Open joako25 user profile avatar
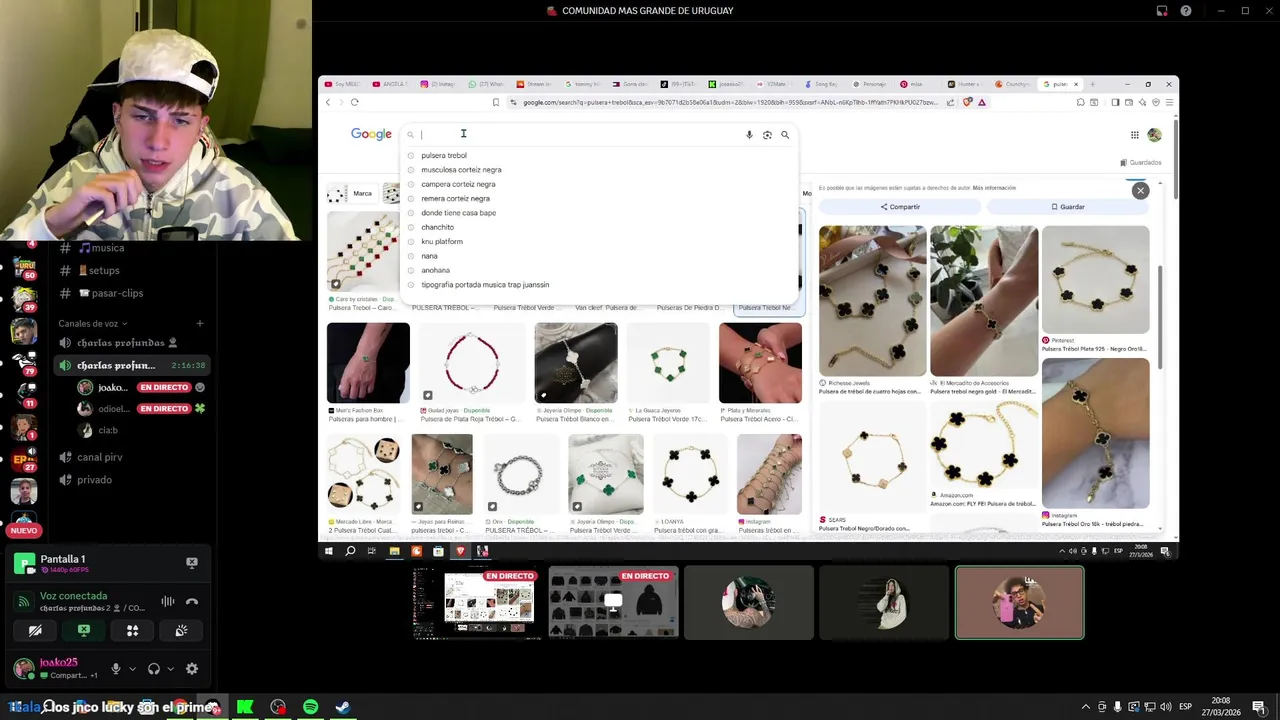The height and width of the screenshot is (720, 1280). 23,668
